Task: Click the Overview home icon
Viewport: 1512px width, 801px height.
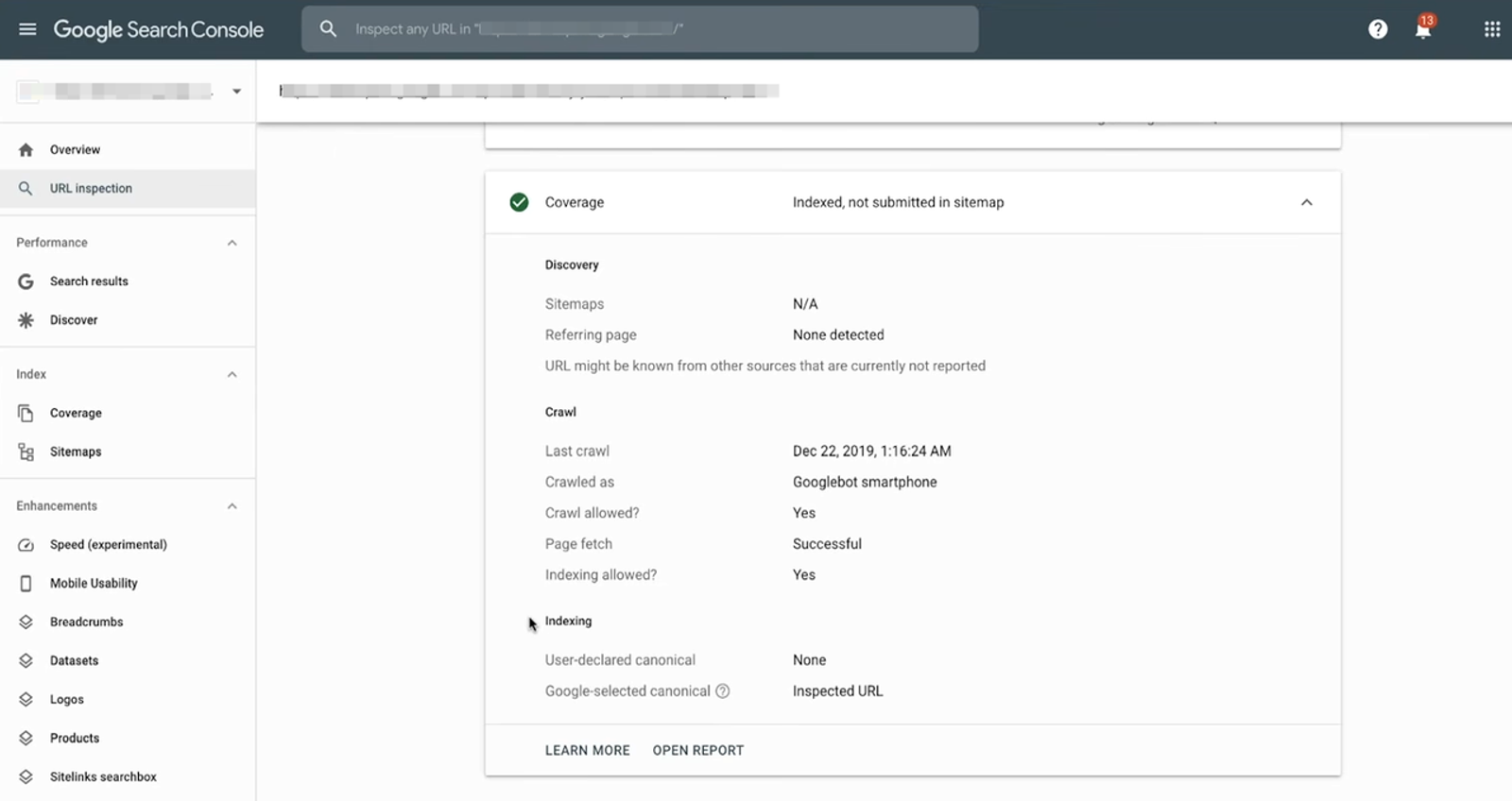Action: [26, 150]
